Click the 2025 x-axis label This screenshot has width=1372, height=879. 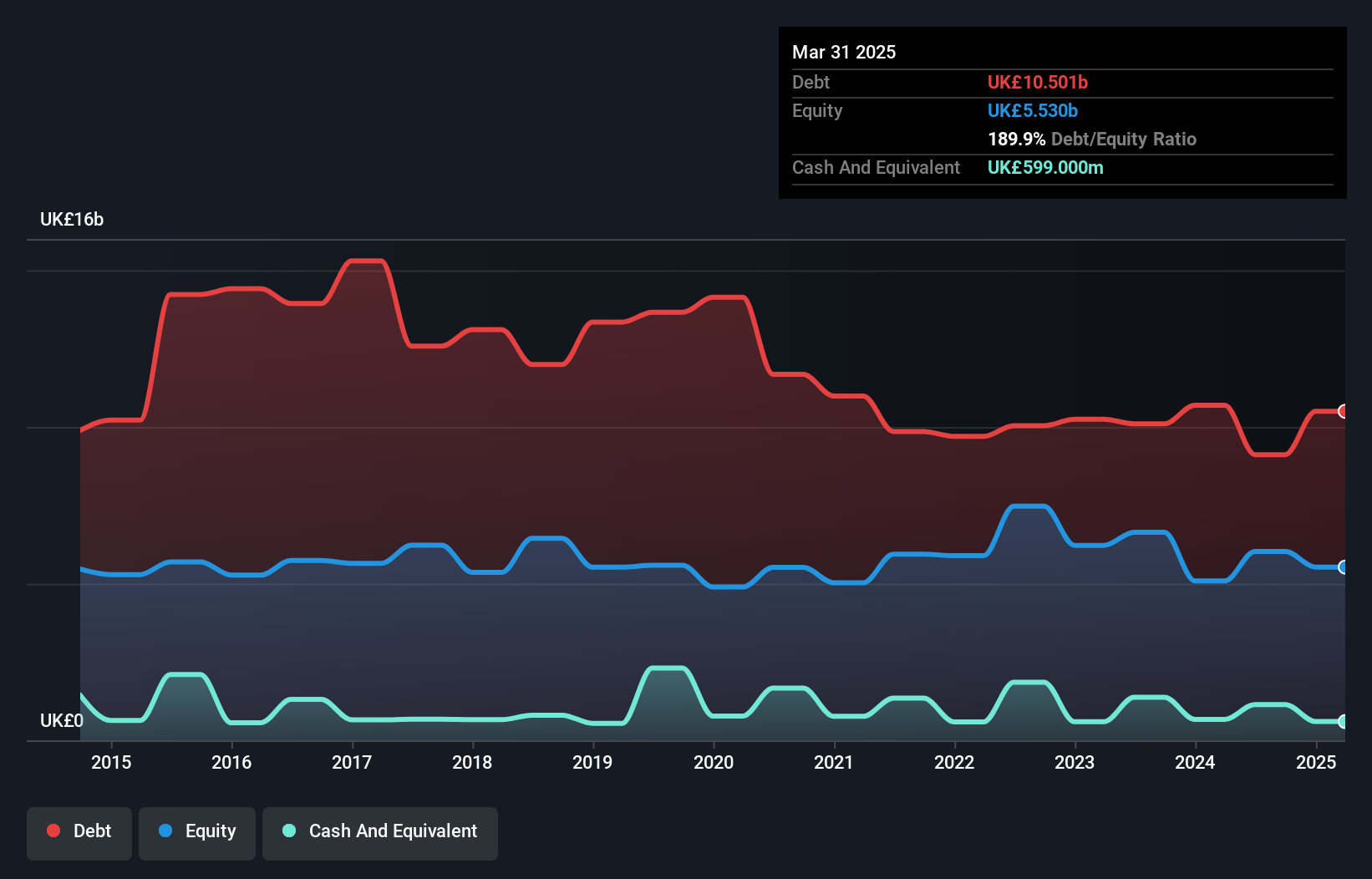[1316, 762]
